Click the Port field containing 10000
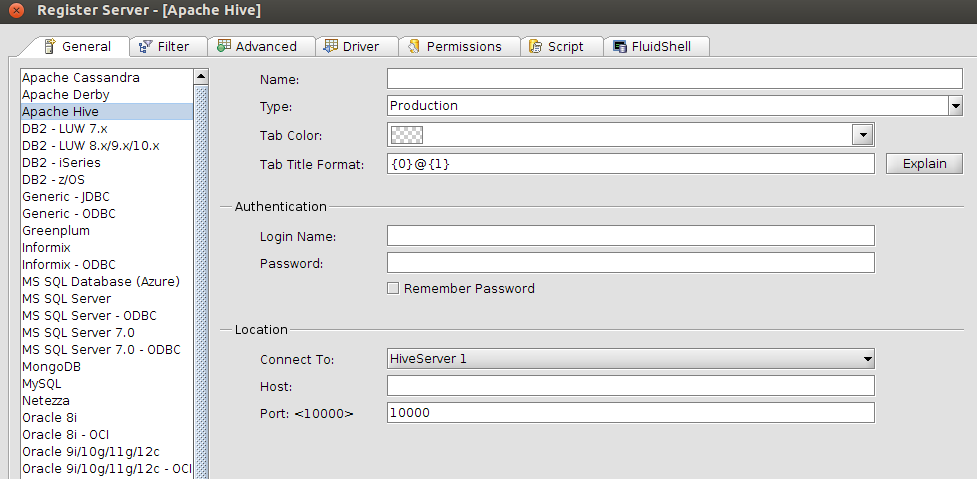977x479 pixels. (631, 412)
